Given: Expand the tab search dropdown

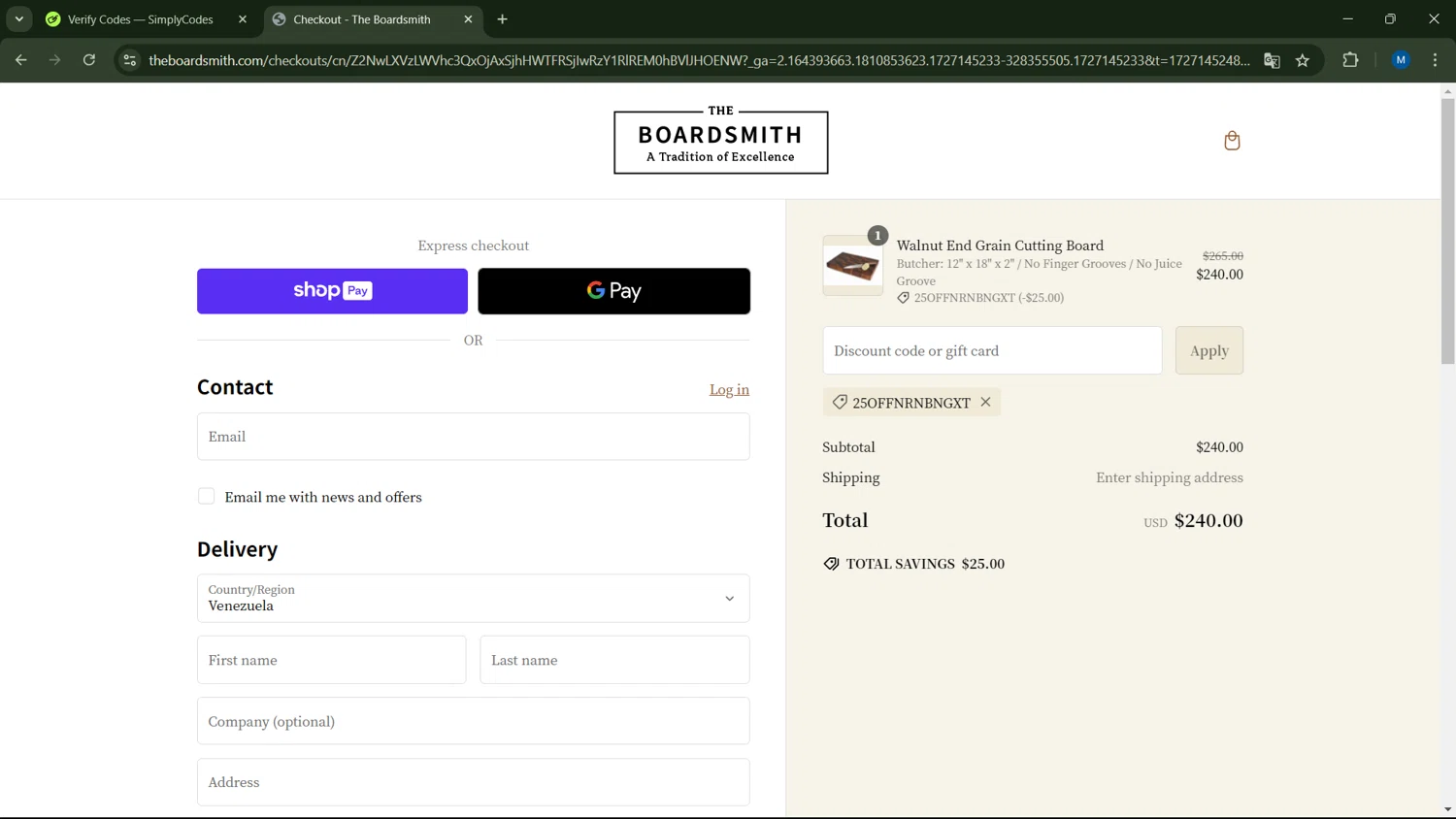Looking at the screenshot, I should click(19, 19).
